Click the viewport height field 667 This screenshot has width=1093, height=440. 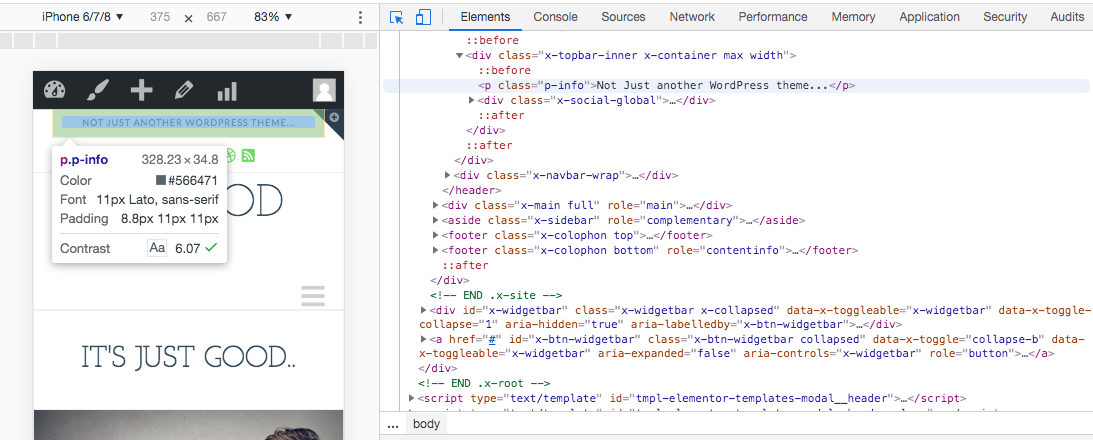click(217, 17)
